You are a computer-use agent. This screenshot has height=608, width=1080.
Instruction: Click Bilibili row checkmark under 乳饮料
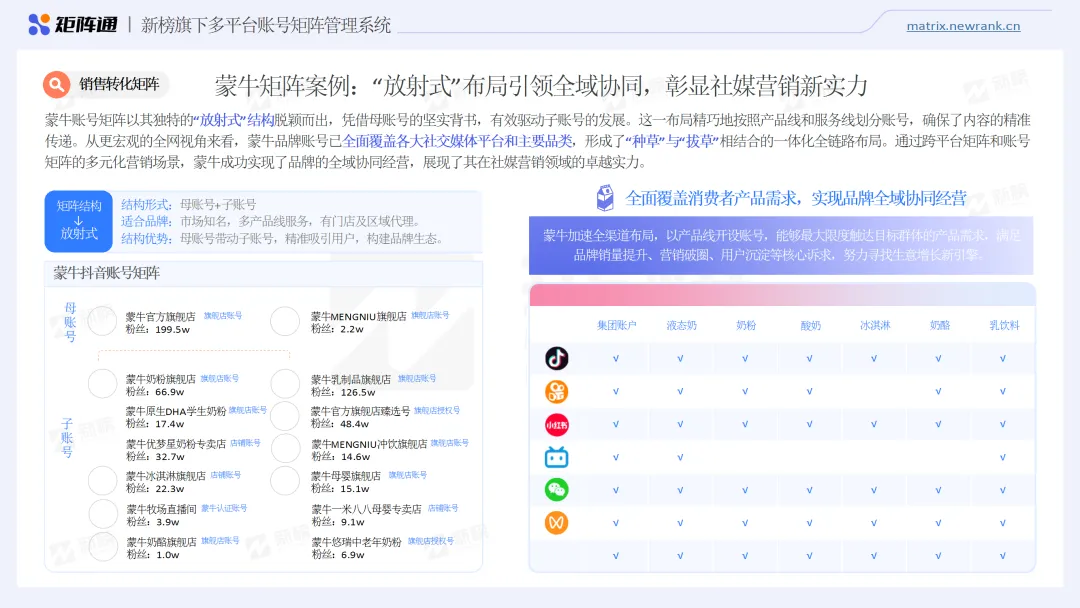coord(1002,457)
